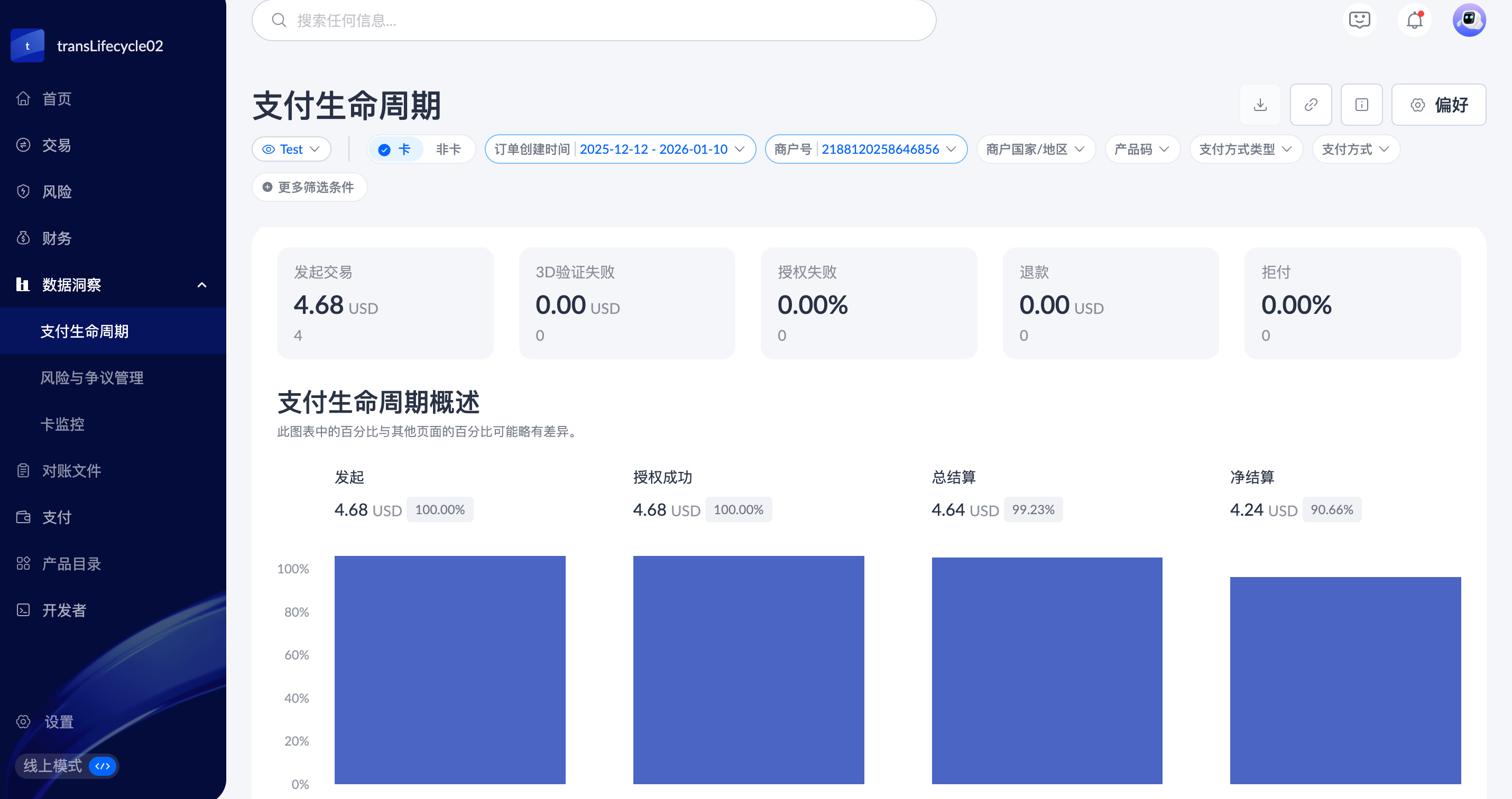Click the 净结算 bar in the chart
The height and width of the screenshot is (799, 1512).
(1345, 681)
